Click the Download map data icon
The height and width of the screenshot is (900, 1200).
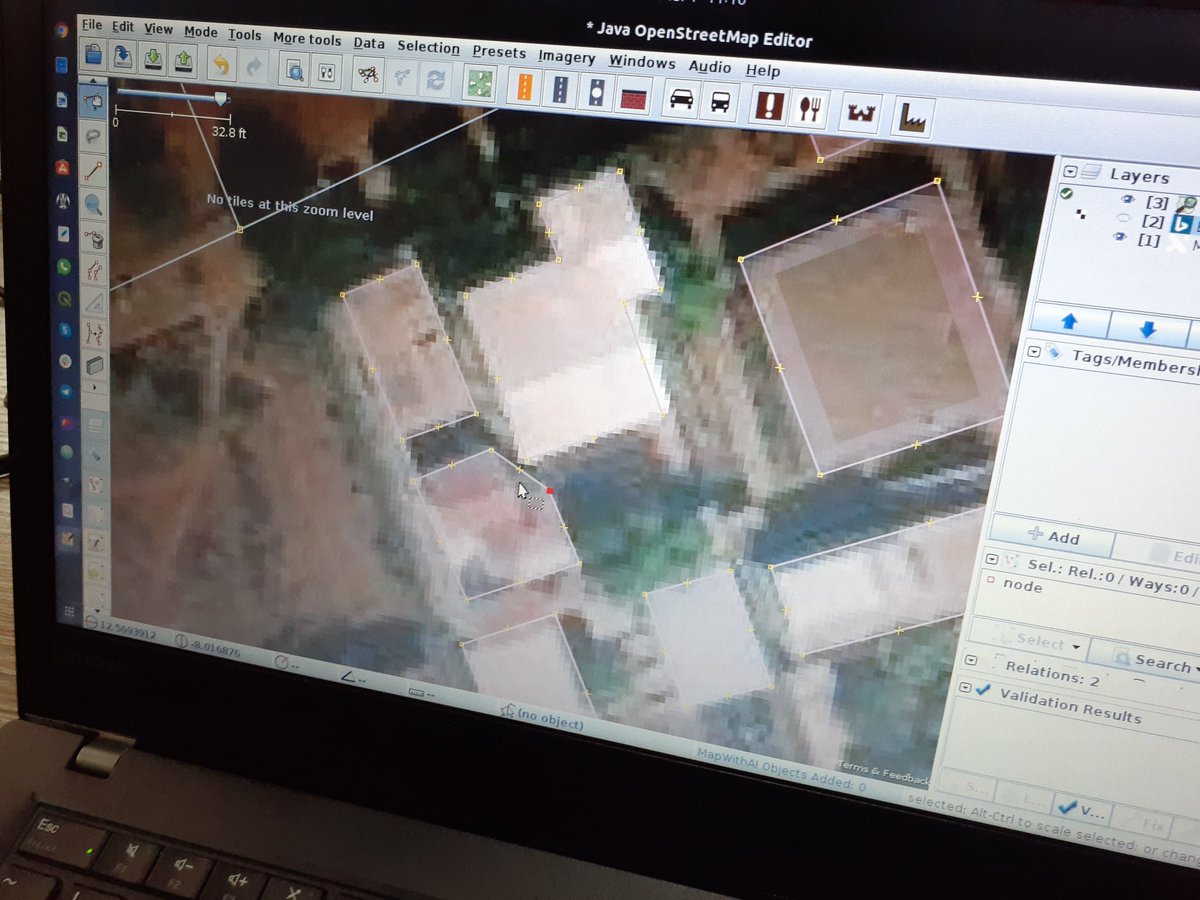pos(153,58)
